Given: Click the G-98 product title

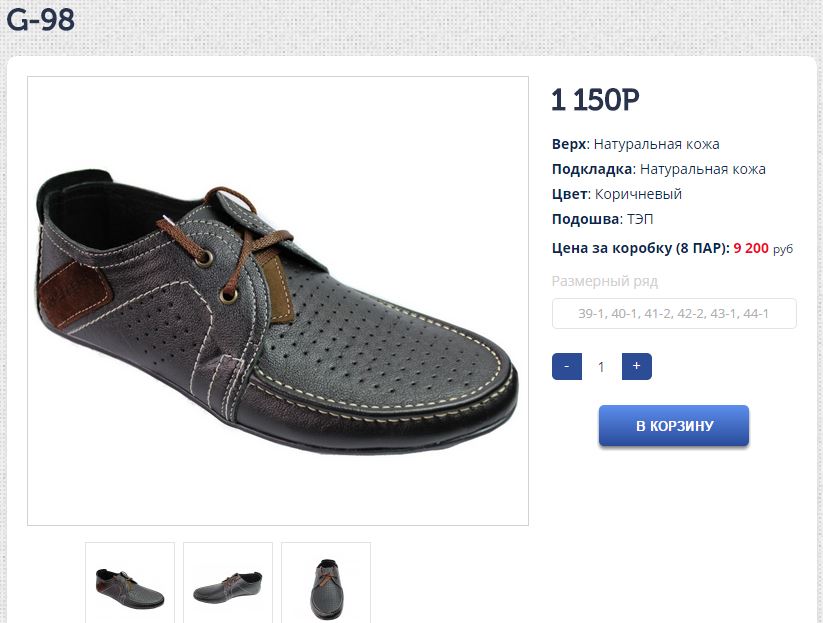Looking at the screenshot, I should coord(41,20).
